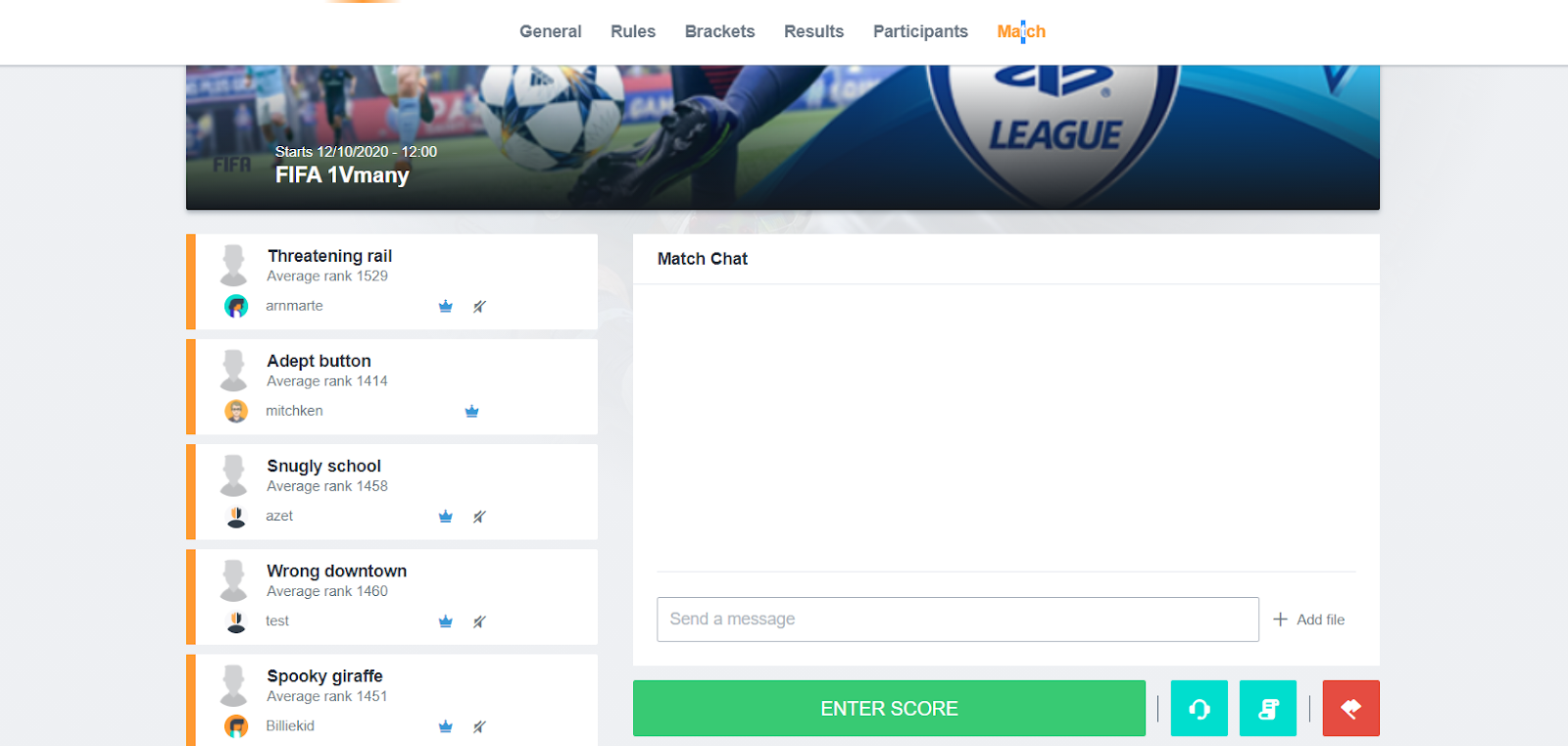Click the Add file link
Screen dimensions: 1568x746
1309,620
